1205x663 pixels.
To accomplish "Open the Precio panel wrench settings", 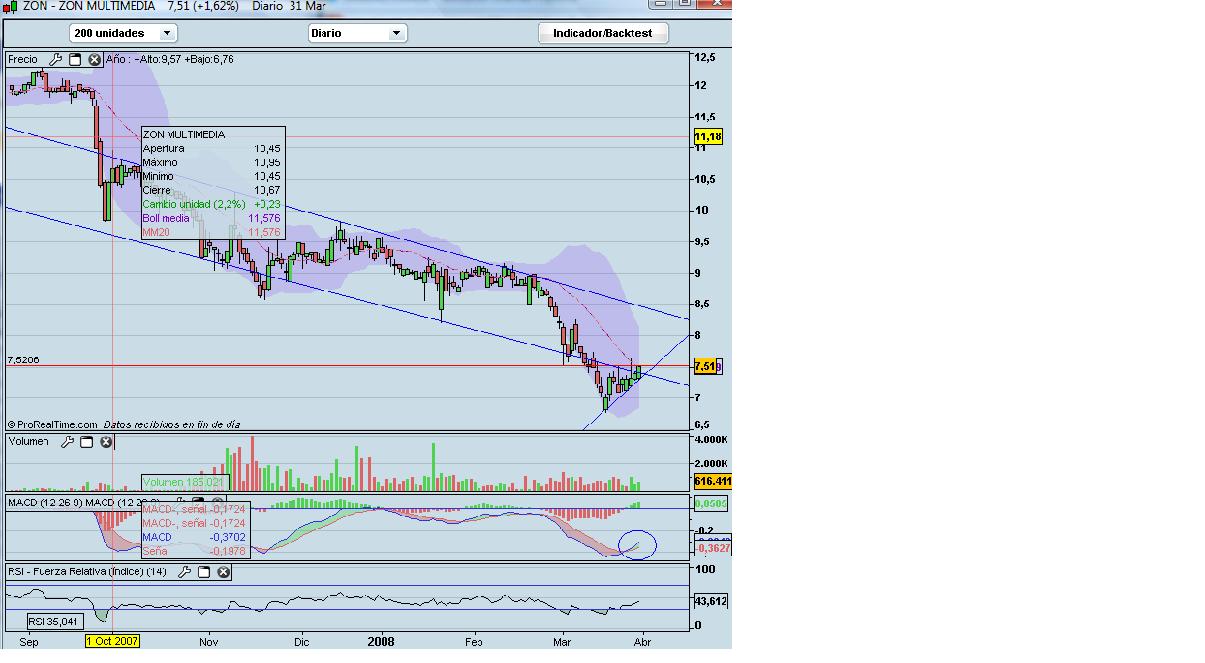I will pyautogui.click(x=57, y=60).
